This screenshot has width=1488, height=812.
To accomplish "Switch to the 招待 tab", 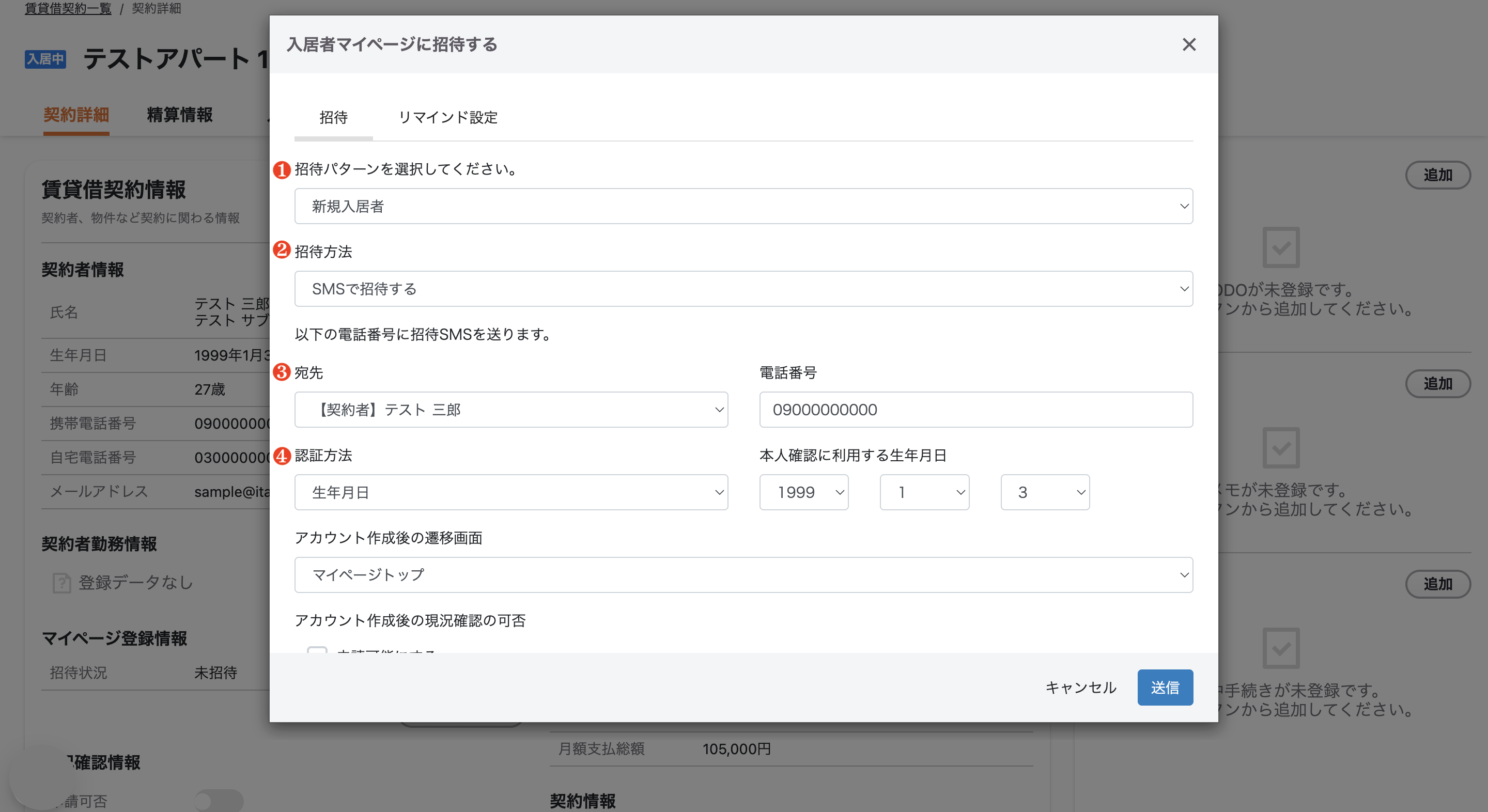I will (x=333, y=117).
